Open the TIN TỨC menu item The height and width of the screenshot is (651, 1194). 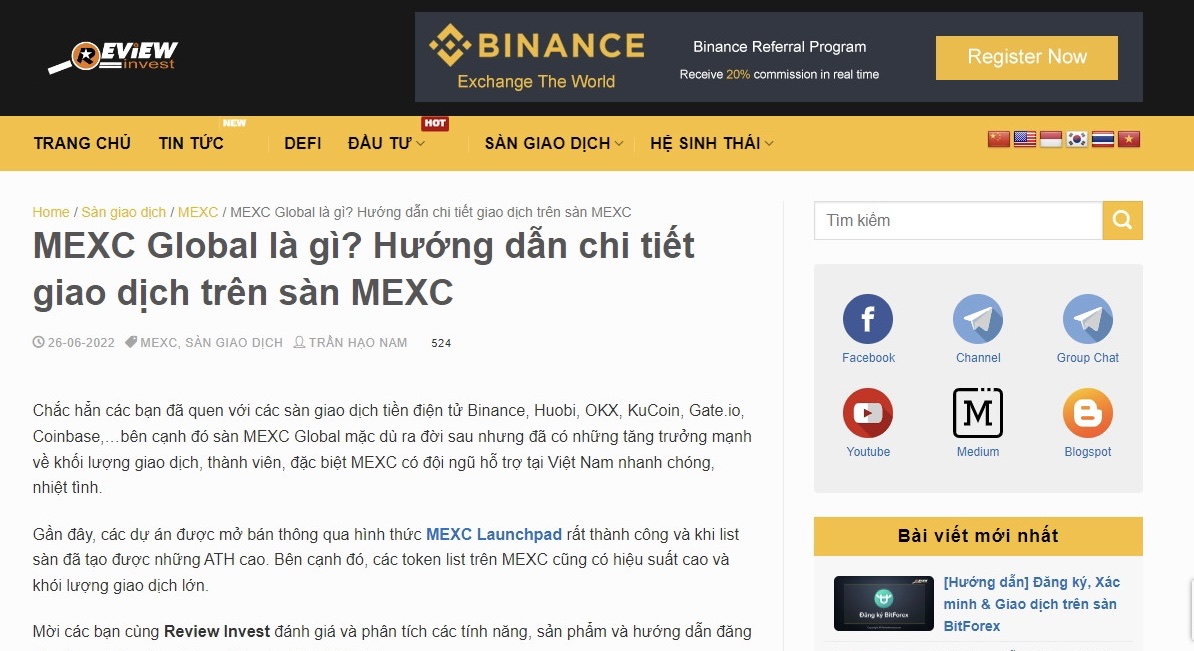pos(191,143)
